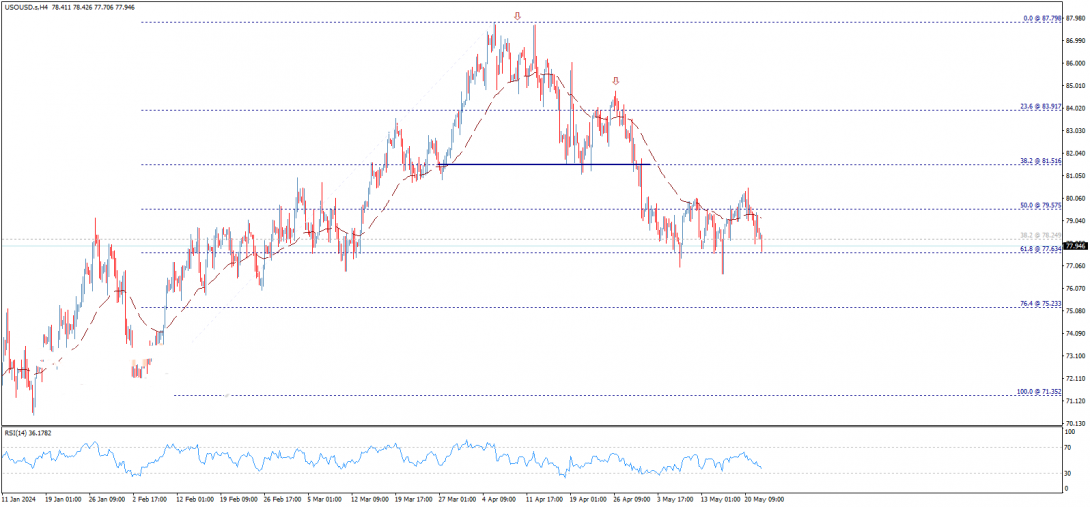Click the 75.080 price axis value

[x=1075, y=311]
